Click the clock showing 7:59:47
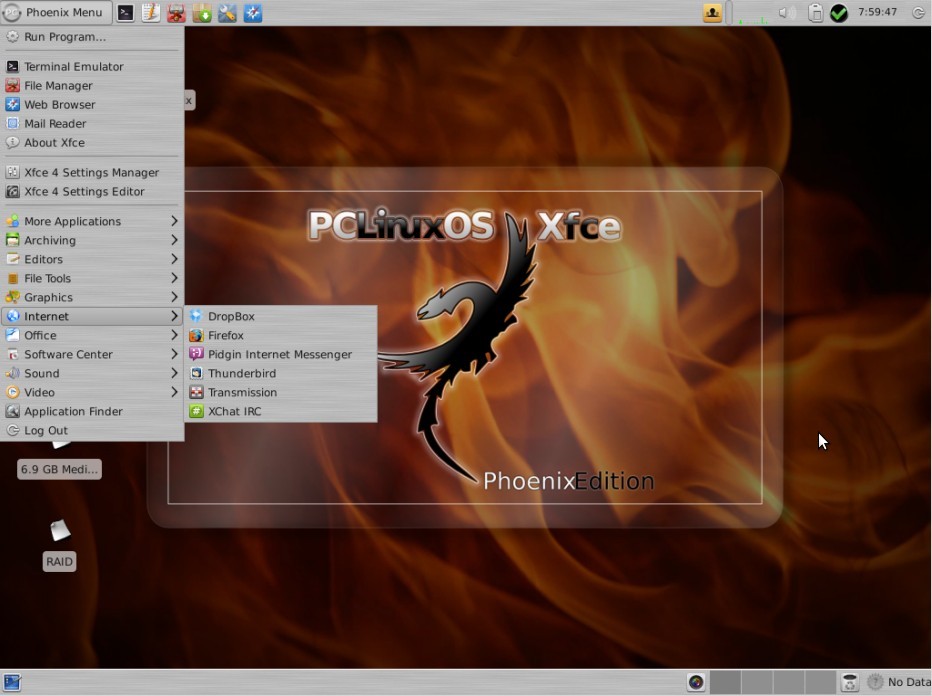 877,12
